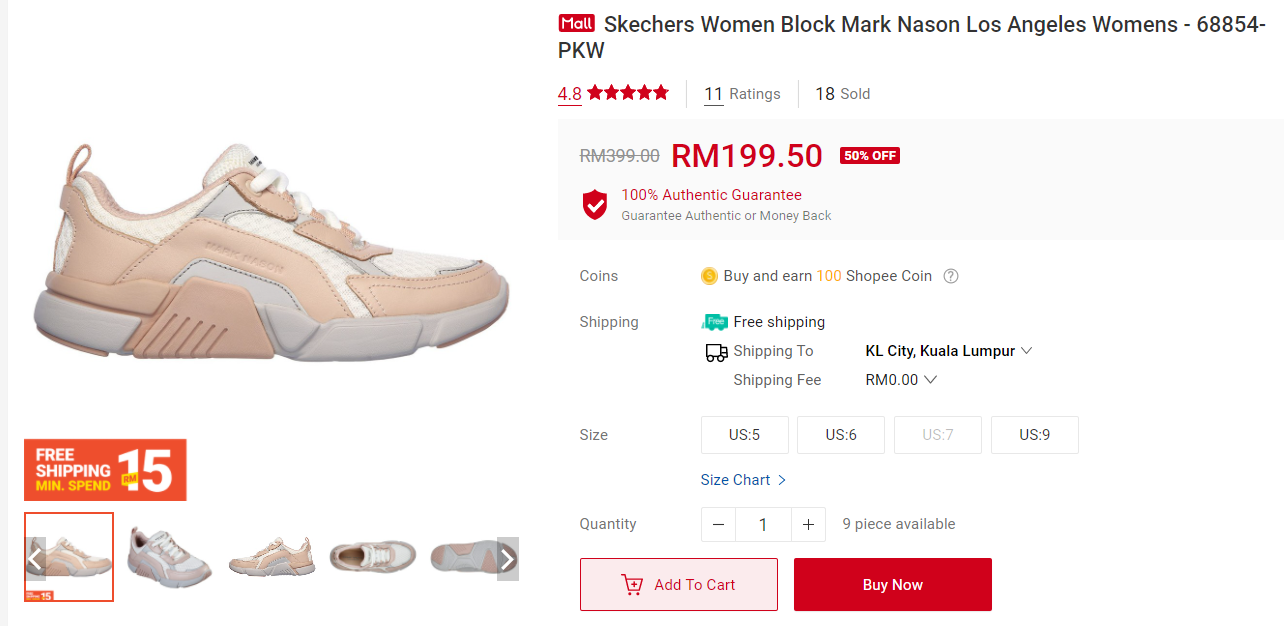The width and height of the screenshot is (1284, 626).
Task: Click the Shopee Coin help question icon
Action: coord(951,276)
